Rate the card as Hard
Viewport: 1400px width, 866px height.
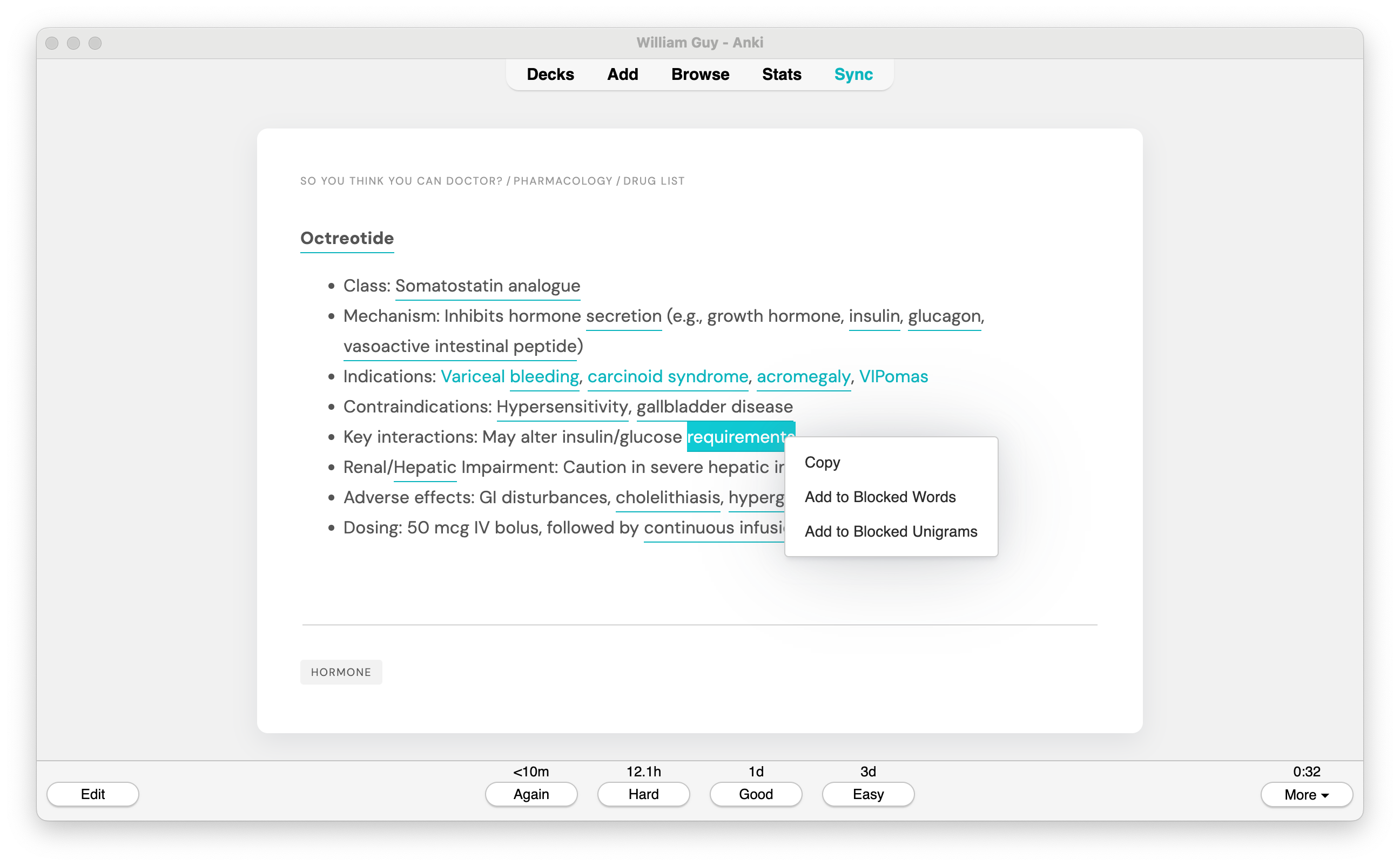coord(643,794)
